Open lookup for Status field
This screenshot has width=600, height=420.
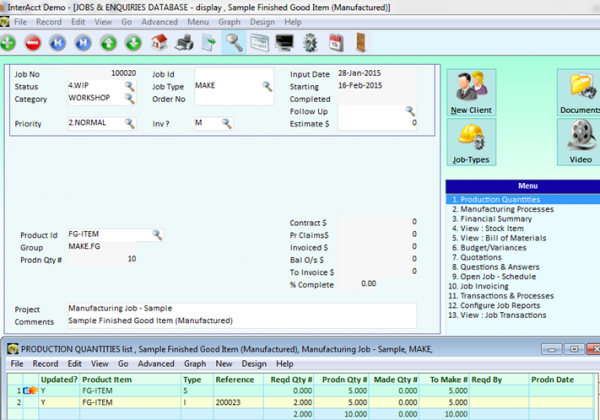(x=130, y=86)
